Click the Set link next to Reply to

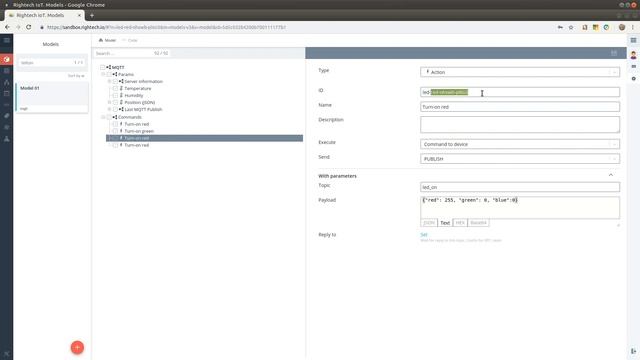coord(424,235)
